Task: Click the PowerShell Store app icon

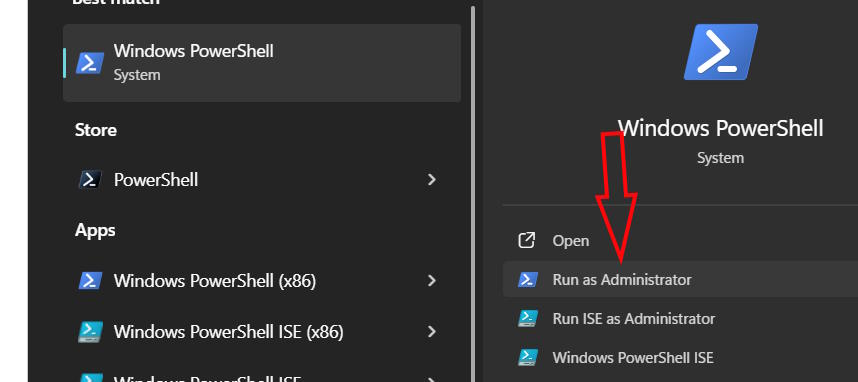Action: tap(90, 180)
